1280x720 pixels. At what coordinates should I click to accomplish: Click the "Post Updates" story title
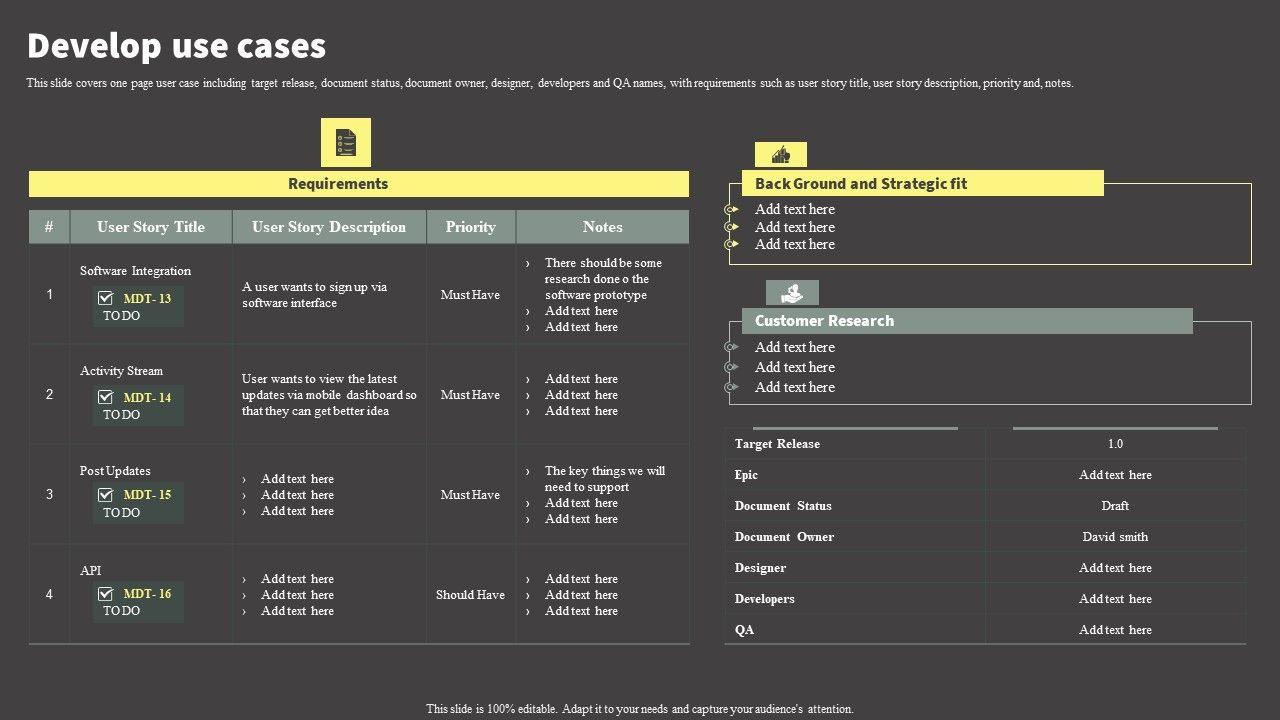[x=115, y=471]
